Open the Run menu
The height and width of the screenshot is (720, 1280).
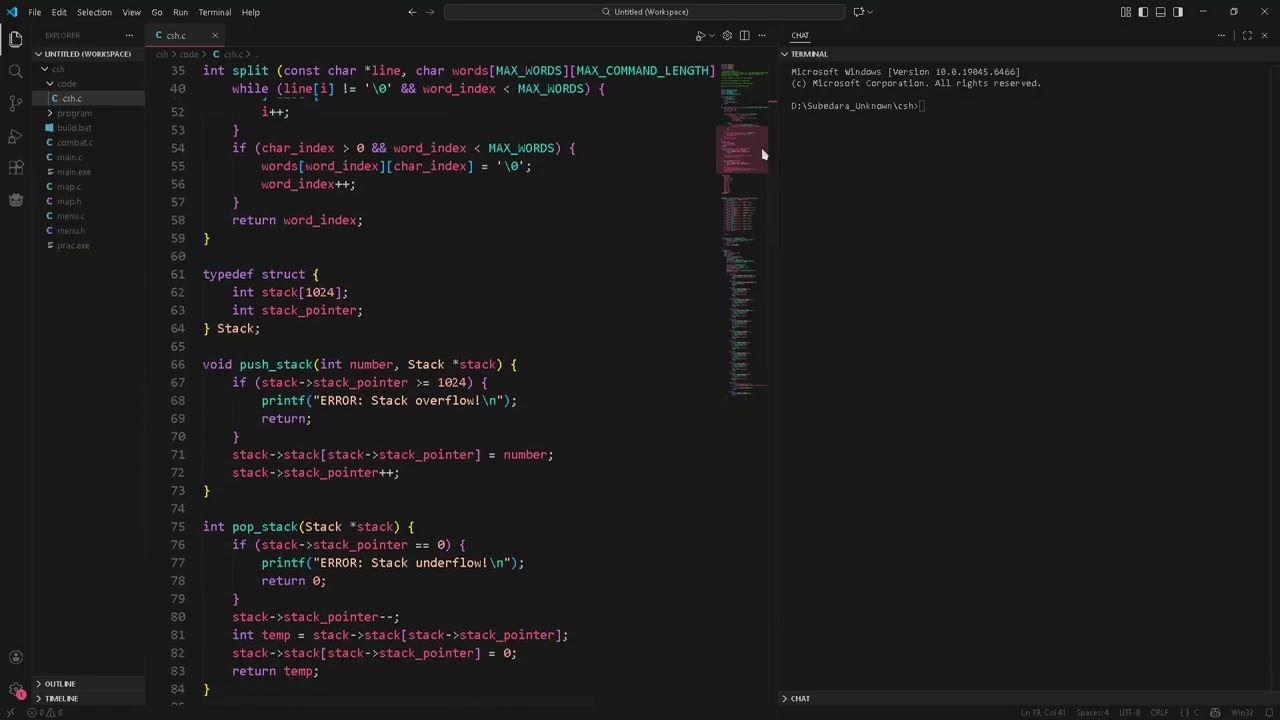tap(180, 12)
